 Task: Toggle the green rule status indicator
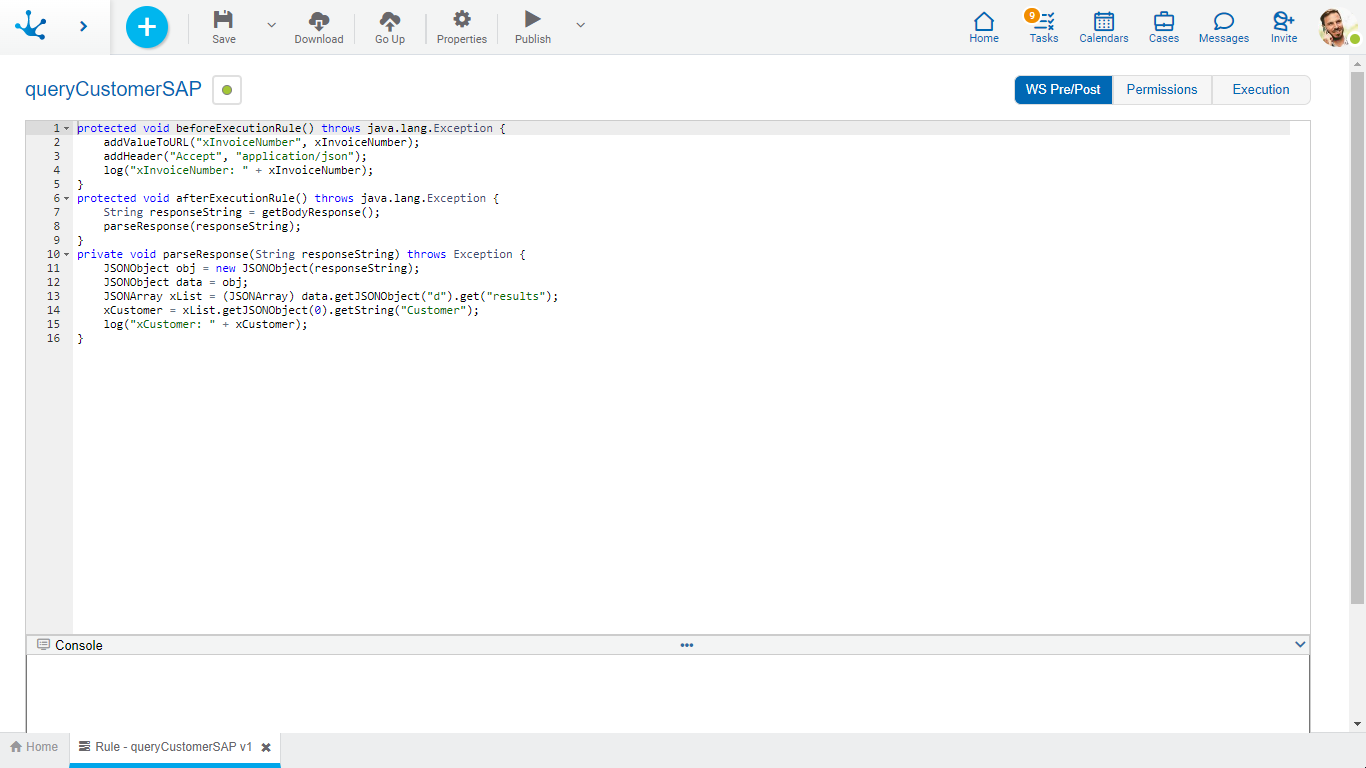tap(227, 90)
